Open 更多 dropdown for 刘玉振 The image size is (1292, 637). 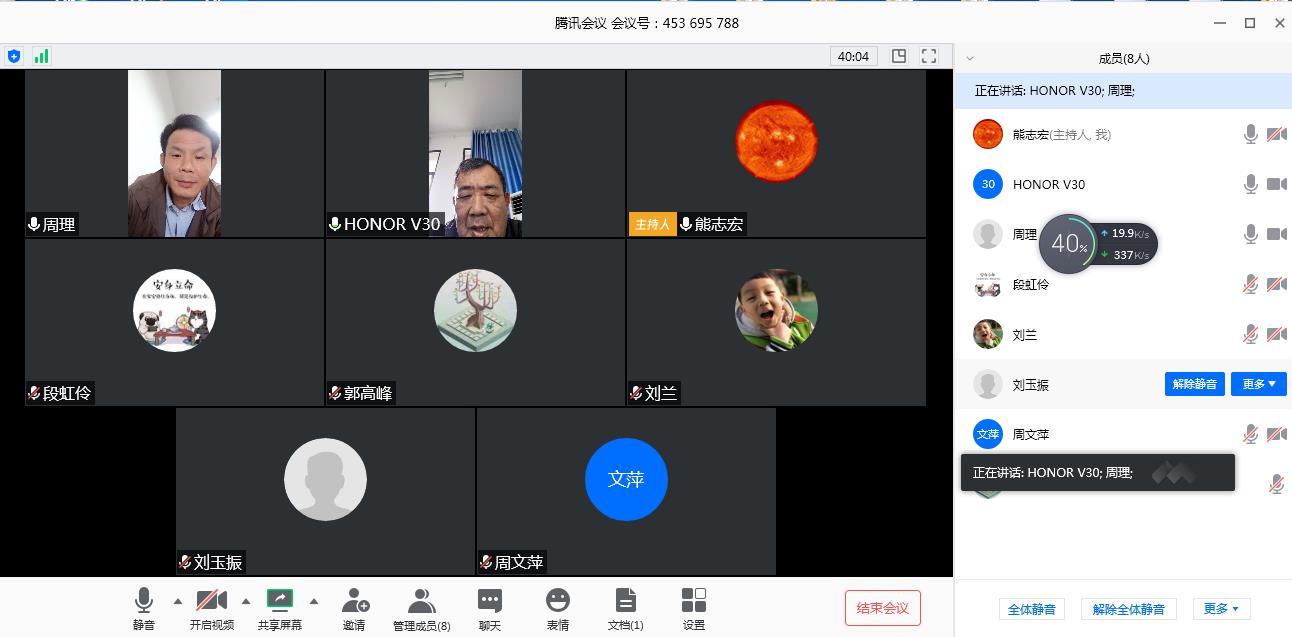(x=1258, y=384)
